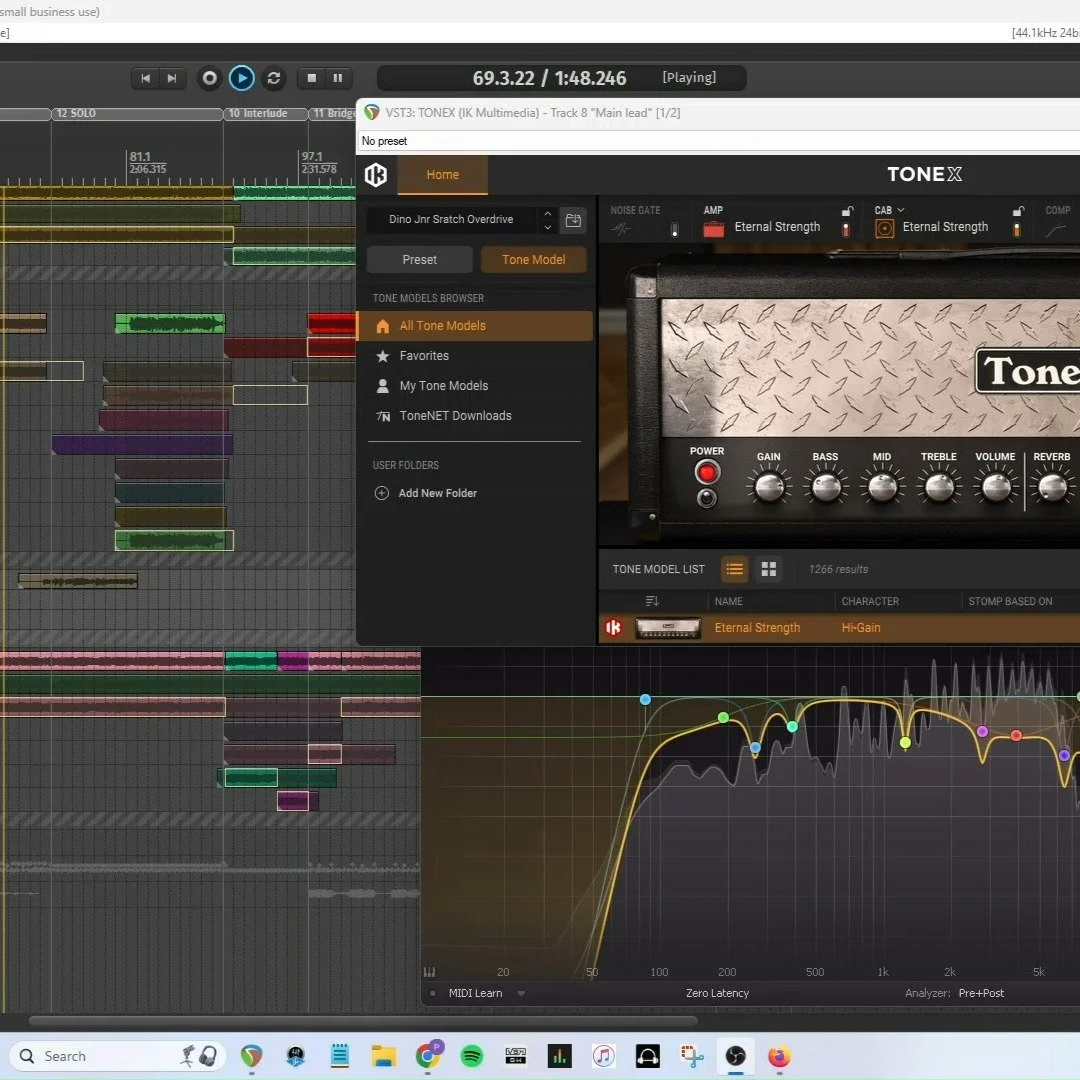
Task: Select the Eternal Strength tone model row
Action: pos(840,627)
